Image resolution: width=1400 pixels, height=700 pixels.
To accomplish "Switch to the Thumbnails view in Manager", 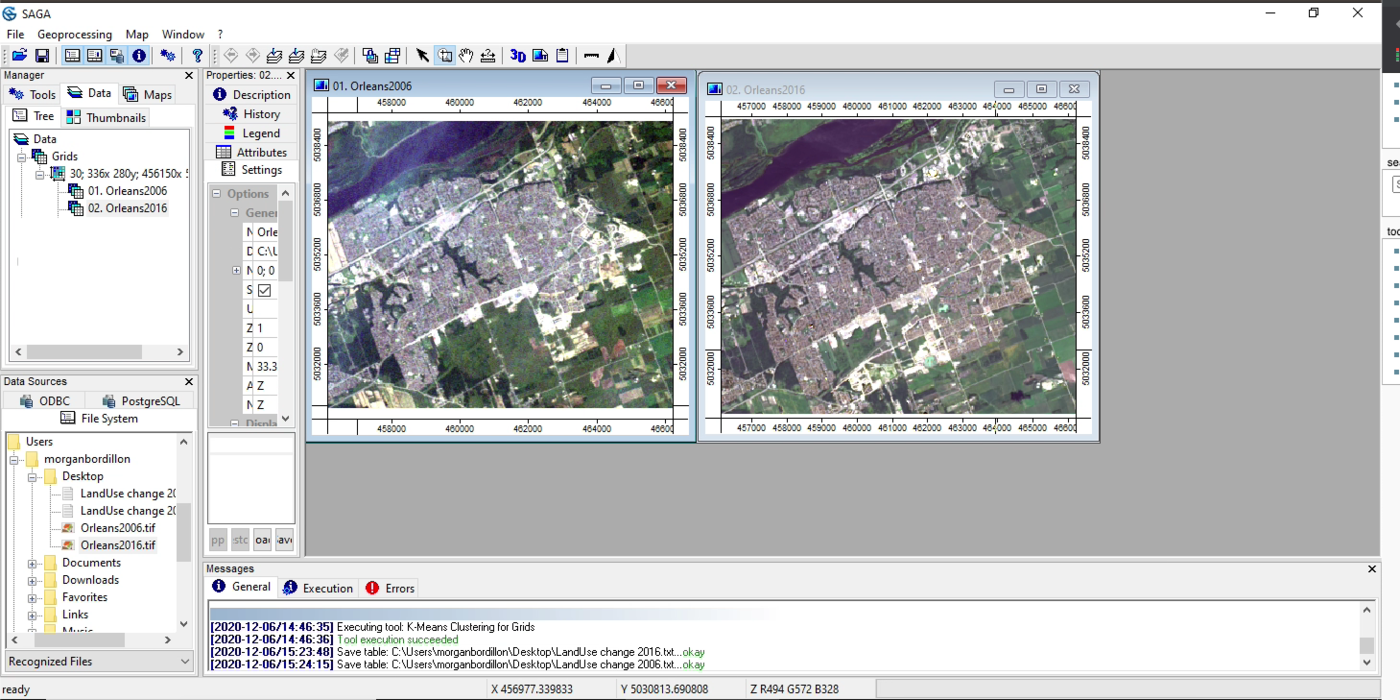I will tap(105, 116).
